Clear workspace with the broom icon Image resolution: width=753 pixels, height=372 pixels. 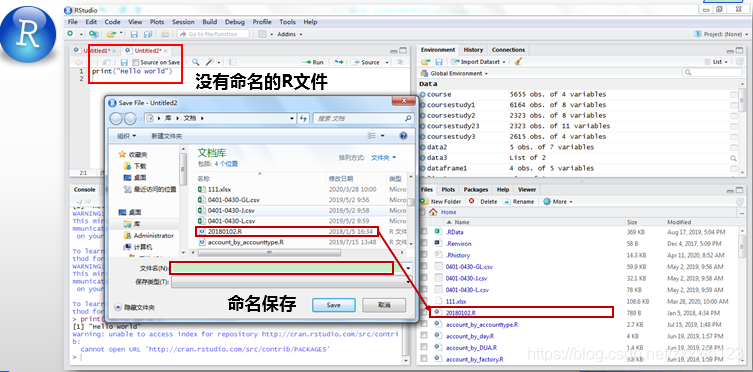pos(518,62)
